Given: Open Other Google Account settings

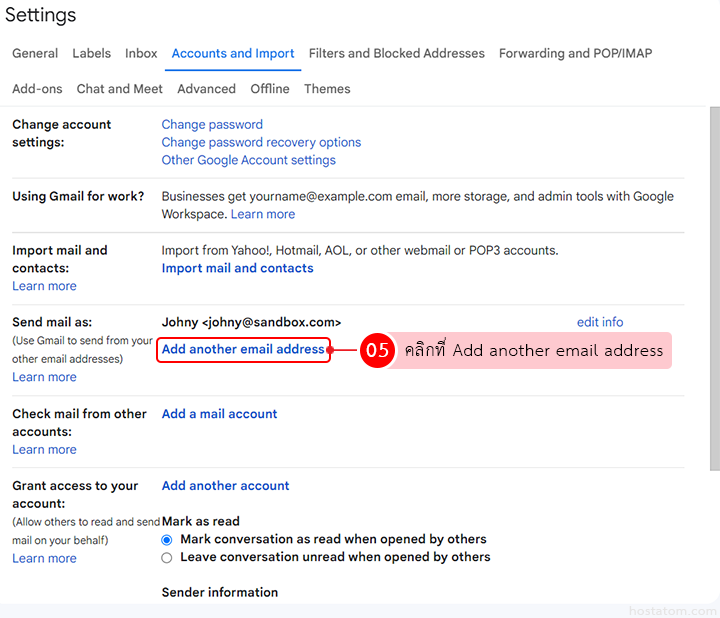Looking at the screenshot, I should coord(248,160).
